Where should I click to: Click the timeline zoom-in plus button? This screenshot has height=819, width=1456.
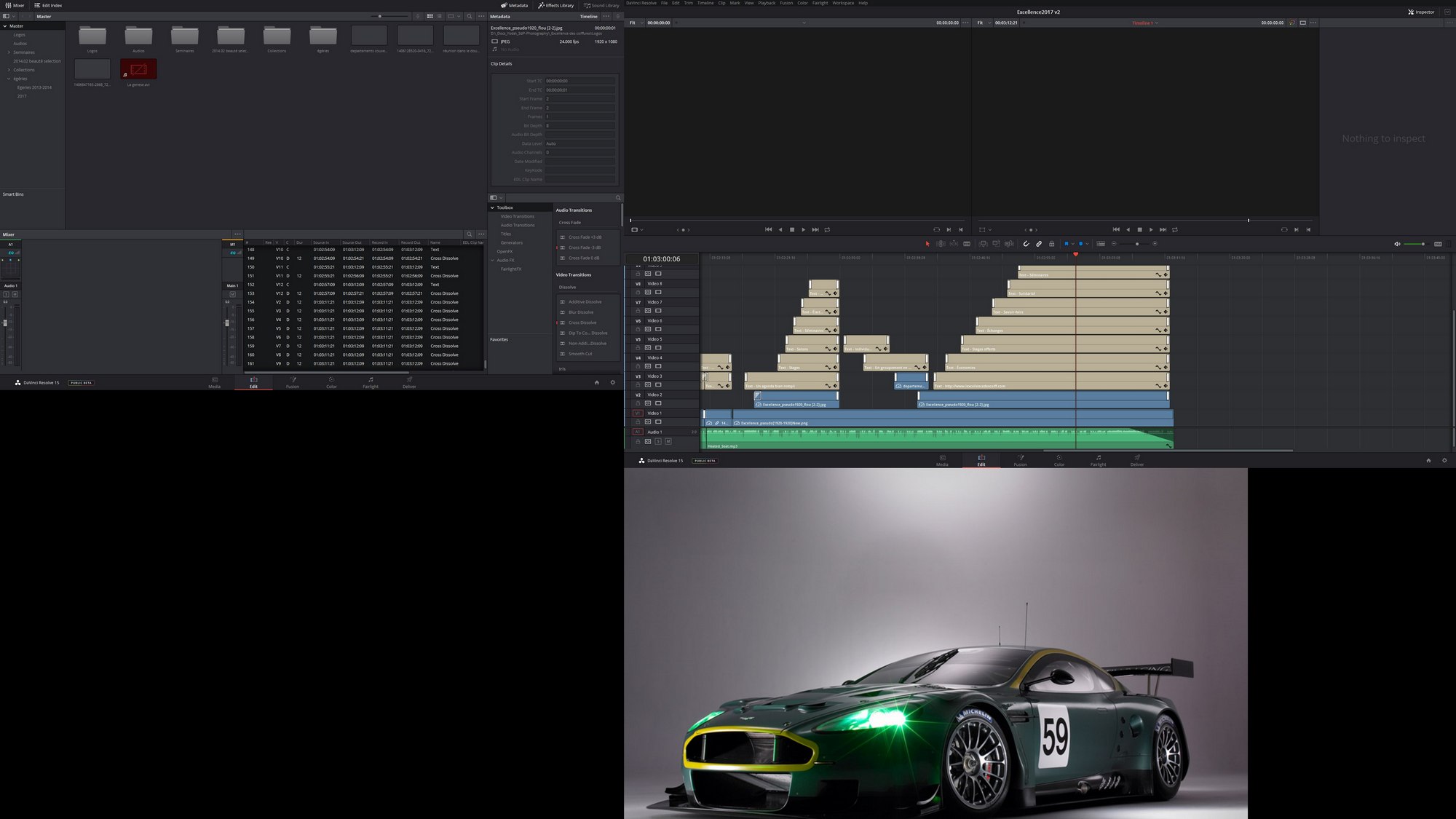[x=1155, y=244]
